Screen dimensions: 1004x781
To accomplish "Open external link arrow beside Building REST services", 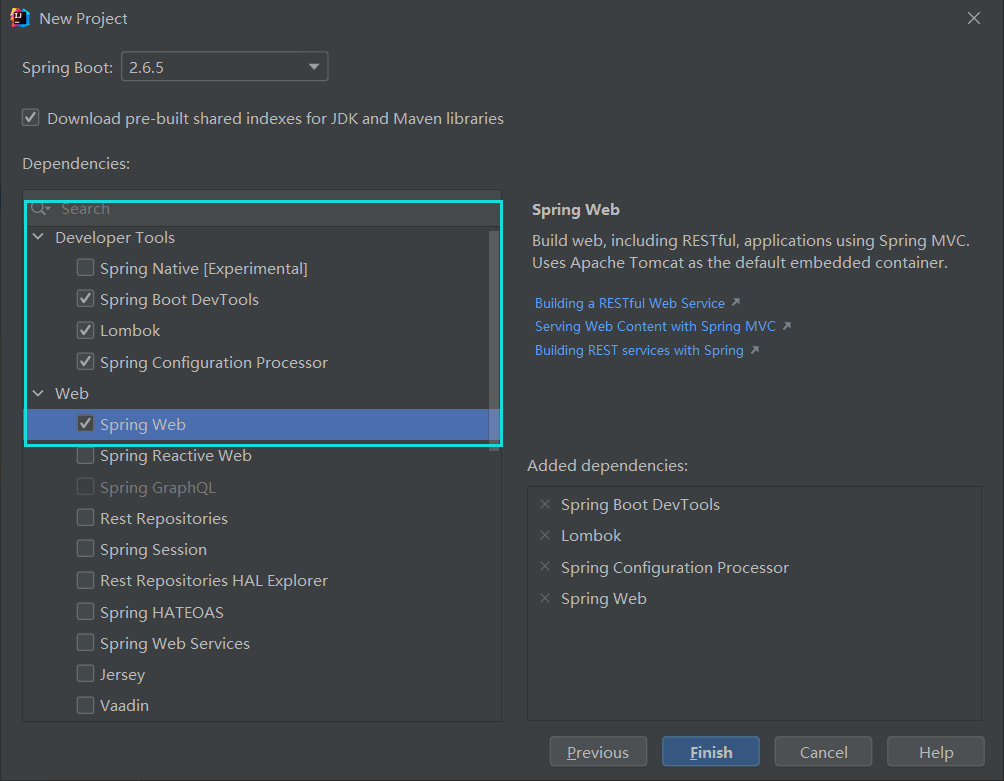I will tap(755, 350).
